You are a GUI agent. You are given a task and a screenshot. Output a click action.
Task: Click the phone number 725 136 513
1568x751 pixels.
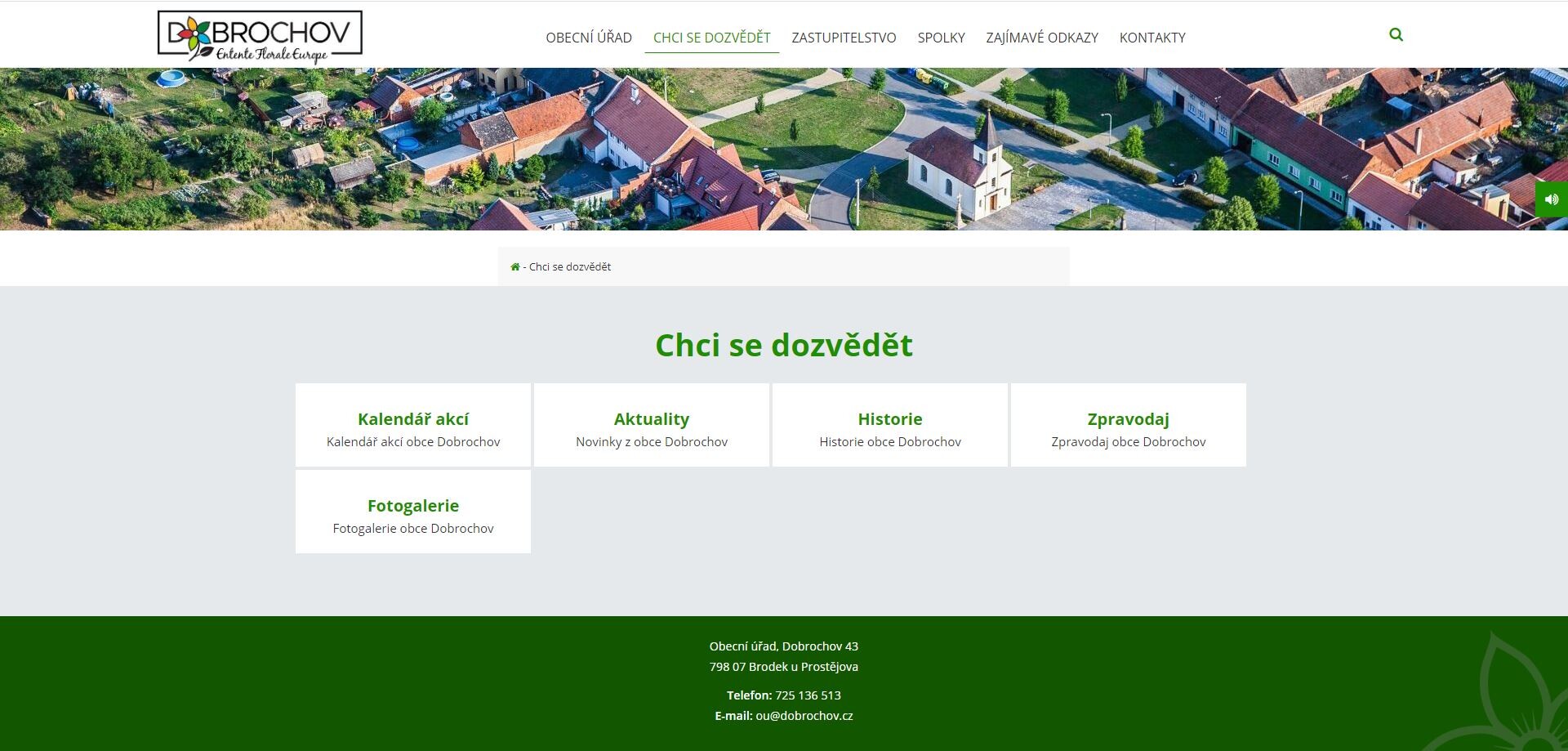click(807, 695)
